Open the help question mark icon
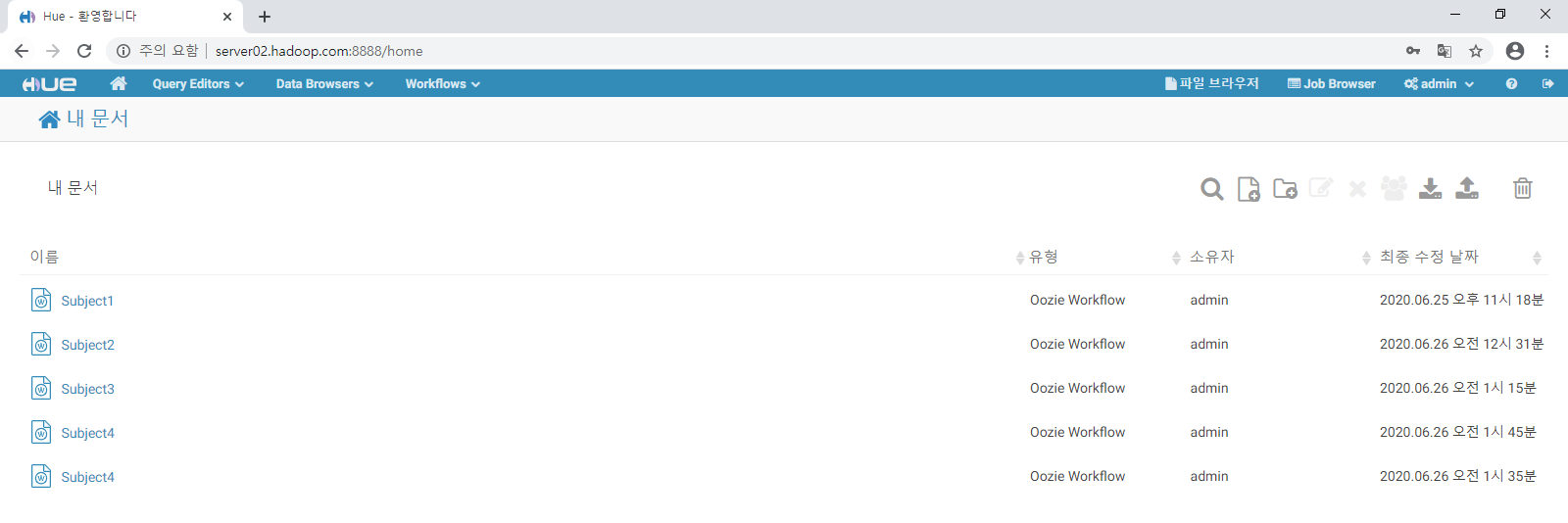The height and width of the screenshot is (523, 1568). 1511,84
